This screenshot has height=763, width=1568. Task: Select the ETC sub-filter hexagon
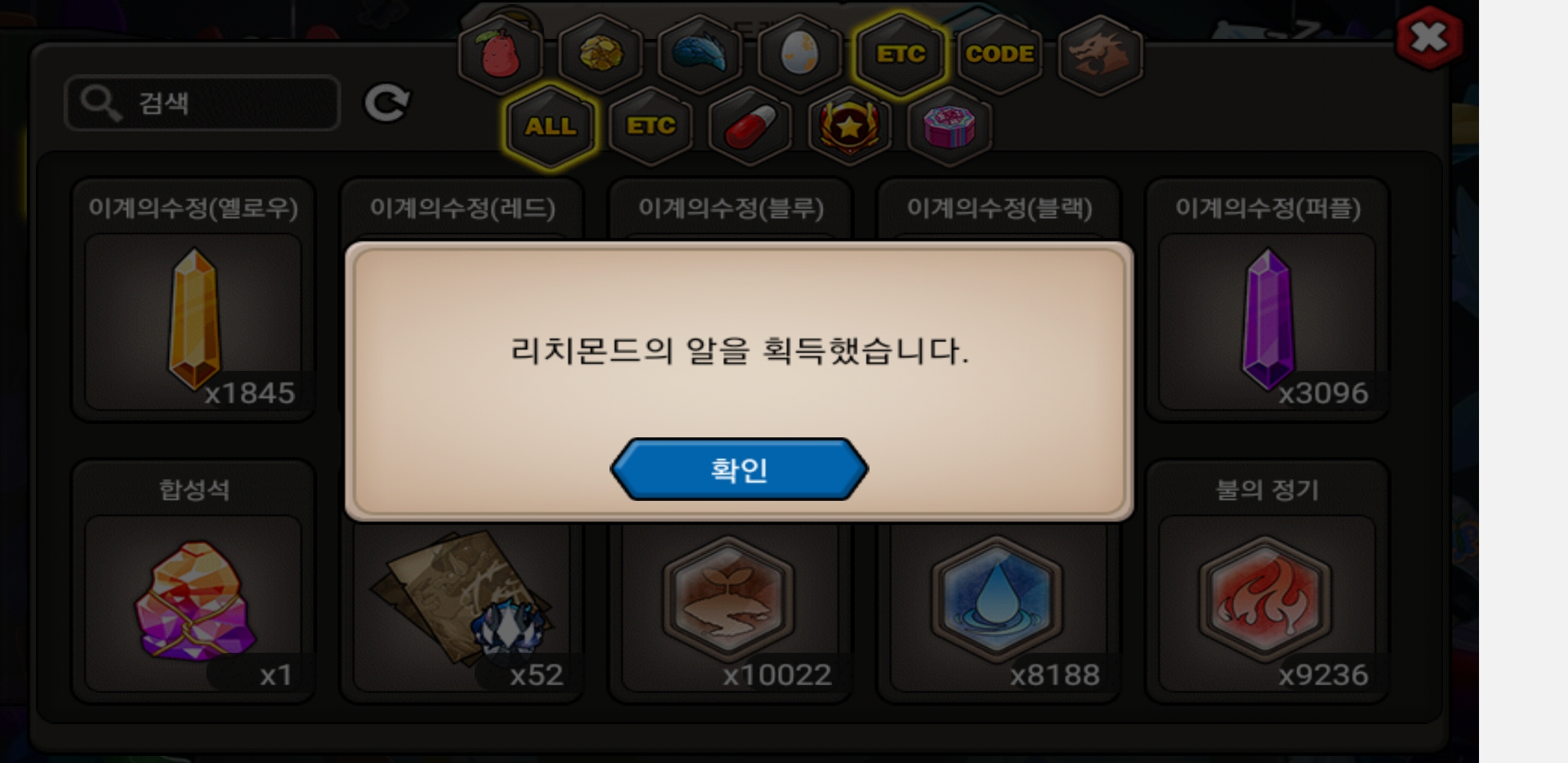click(651, 126)
